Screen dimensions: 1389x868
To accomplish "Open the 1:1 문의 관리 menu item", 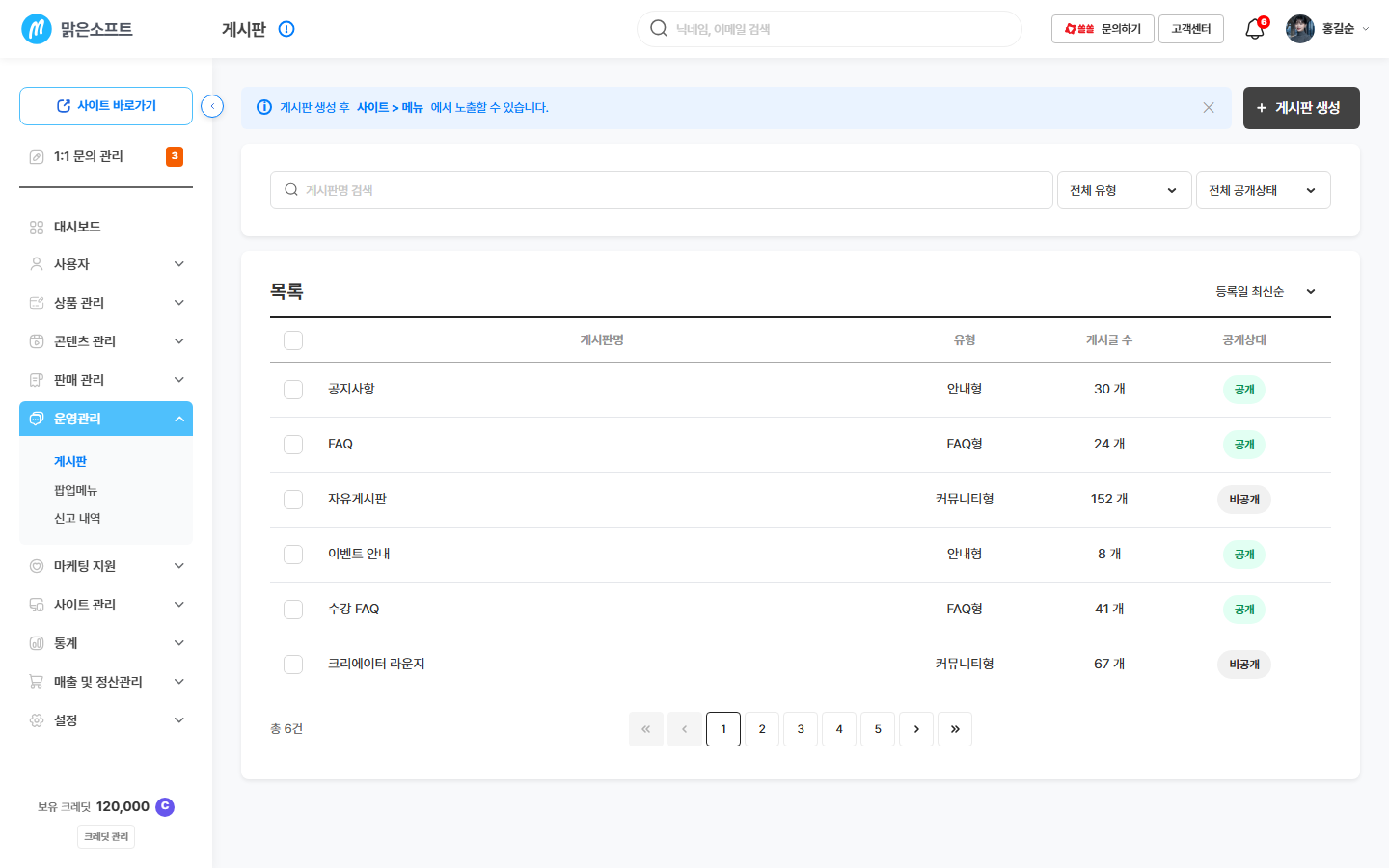I will (106, 156).
